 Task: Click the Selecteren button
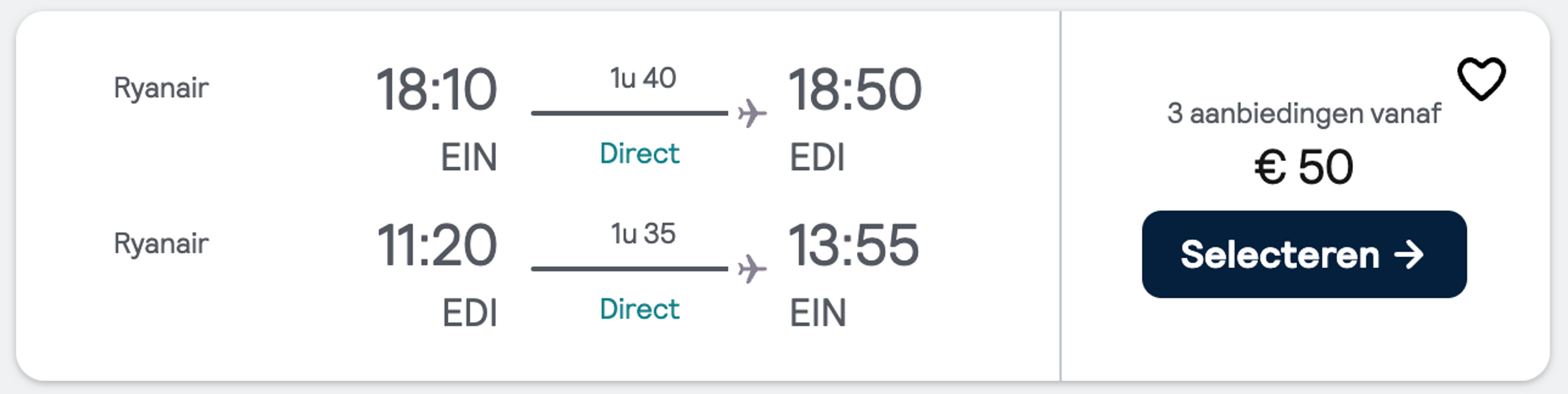pyautogui.click(x=1304, y=254)
